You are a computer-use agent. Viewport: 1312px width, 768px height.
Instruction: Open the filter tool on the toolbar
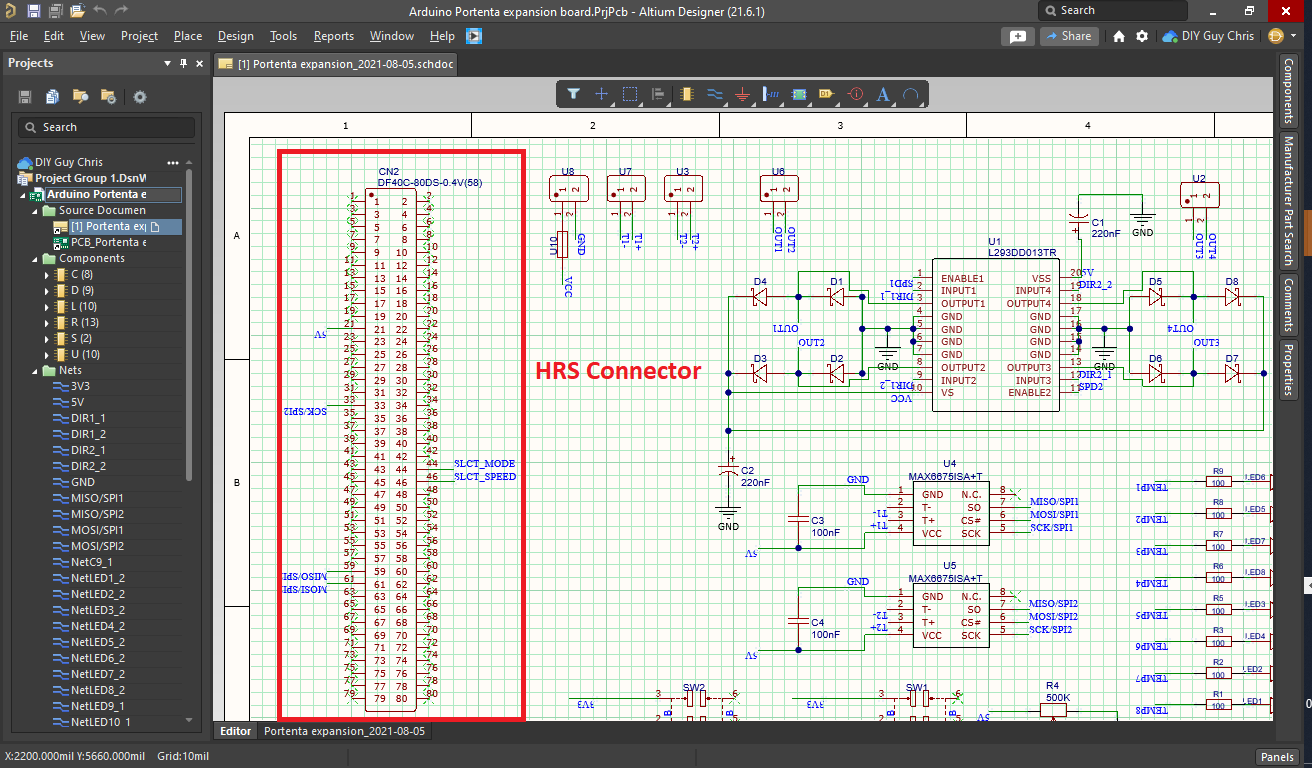pyautogui.click(x=573, y=94)
